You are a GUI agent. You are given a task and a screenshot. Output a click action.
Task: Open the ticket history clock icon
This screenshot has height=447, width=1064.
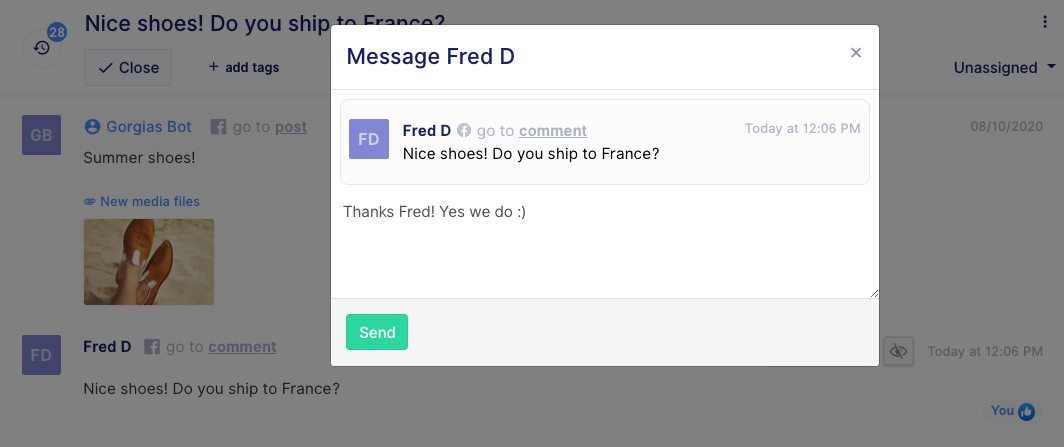coord(42,48)
